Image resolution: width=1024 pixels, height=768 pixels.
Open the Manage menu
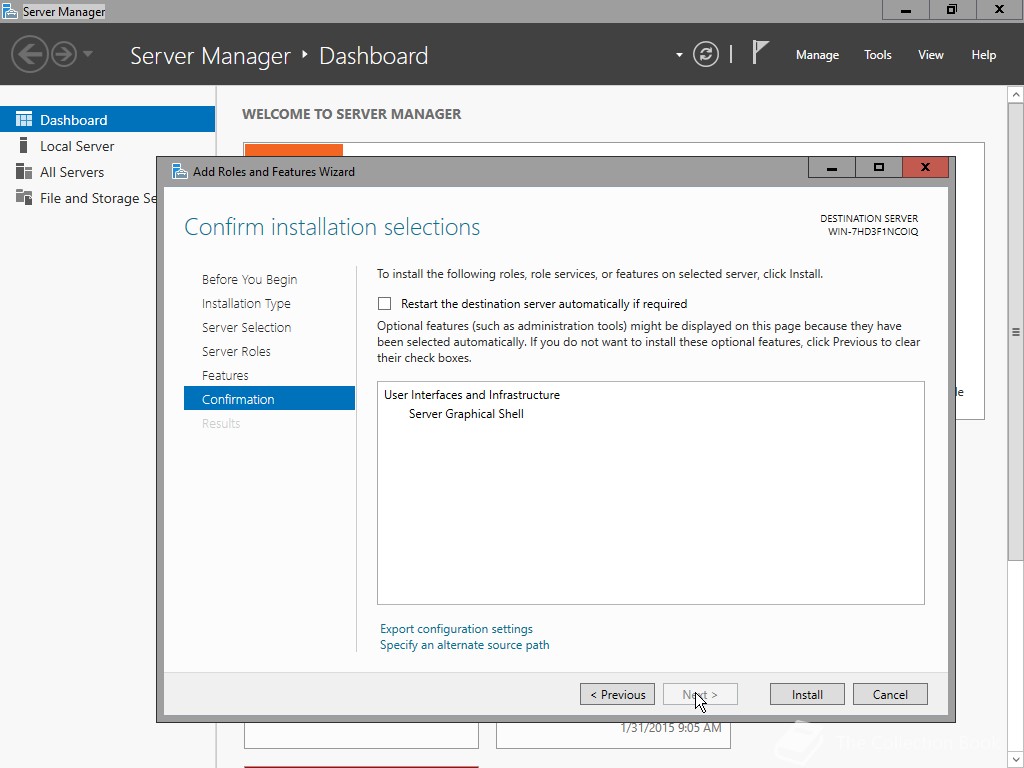817,55
